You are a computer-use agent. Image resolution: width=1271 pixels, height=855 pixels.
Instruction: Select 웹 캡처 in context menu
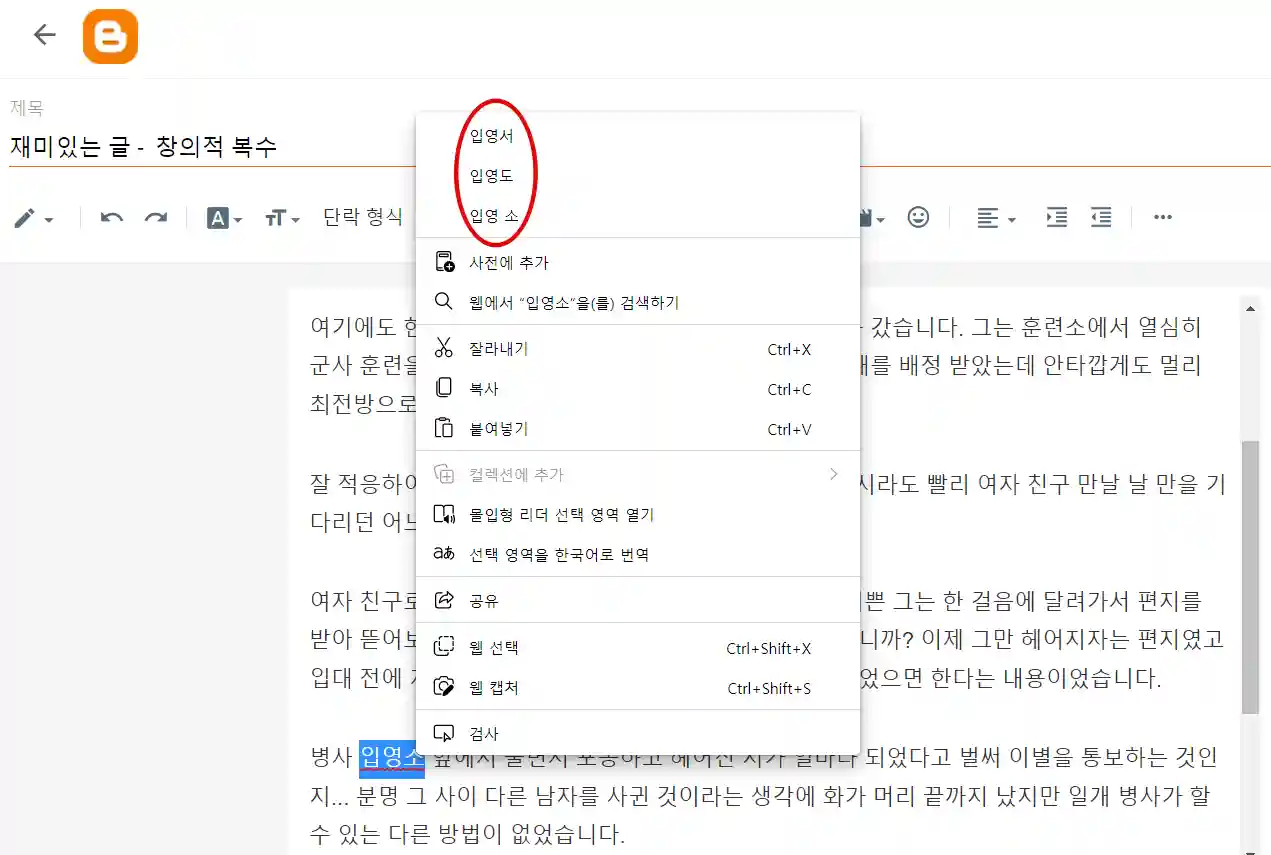point(638,688)
